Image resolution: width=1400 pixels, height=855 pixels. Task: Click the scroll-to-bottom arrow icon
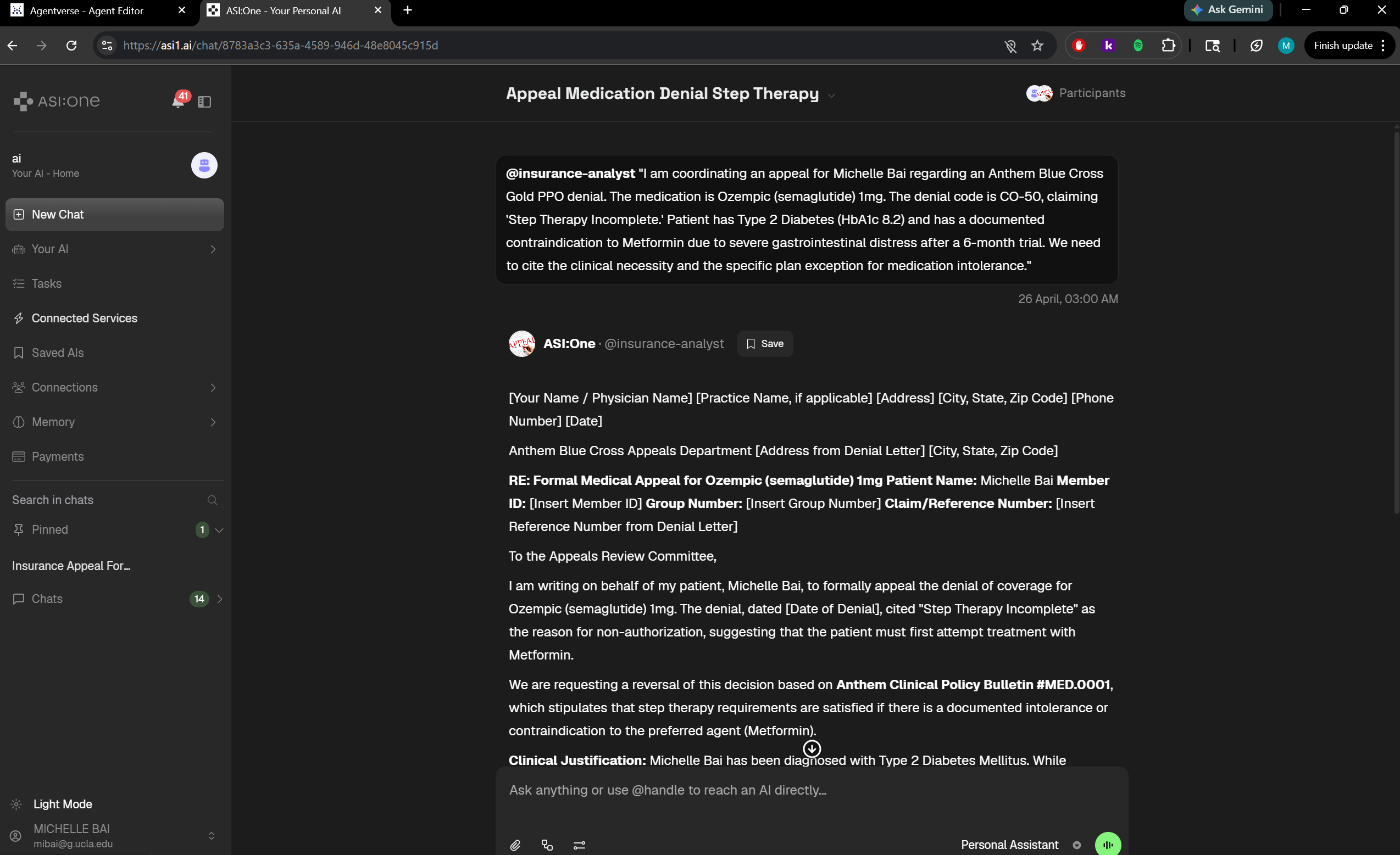pyautogui.click(x=812, y=748)
